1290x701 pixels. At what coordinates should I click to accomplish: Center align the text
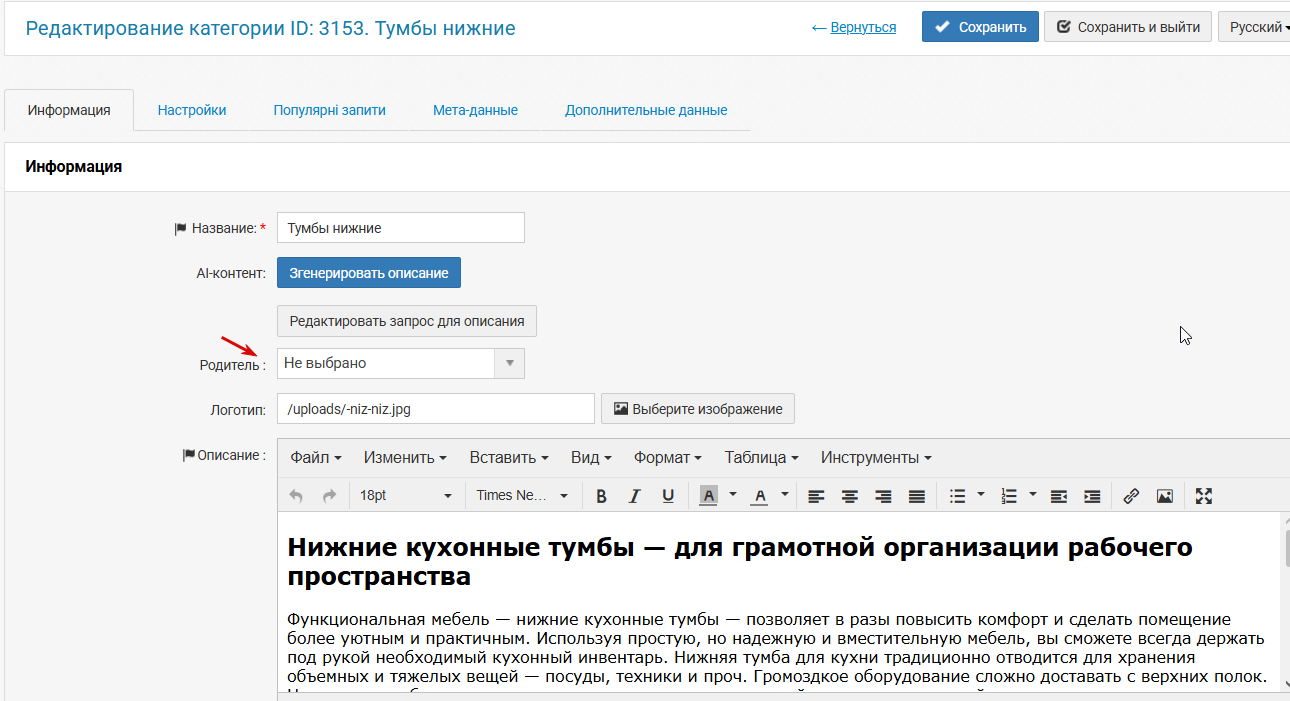850,496
